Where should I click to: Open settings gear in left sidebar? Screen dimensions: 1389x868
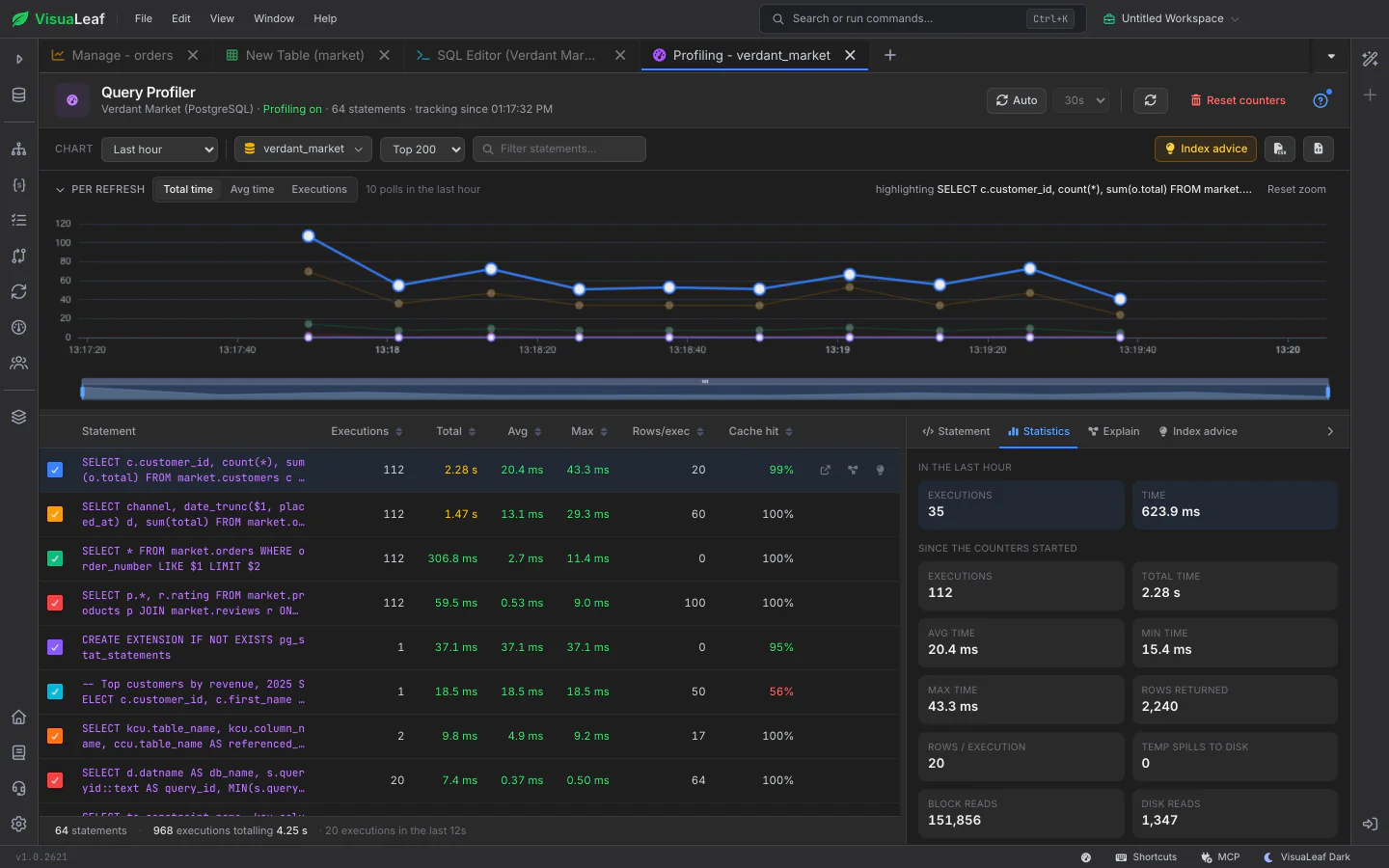(x=18, y=824)
